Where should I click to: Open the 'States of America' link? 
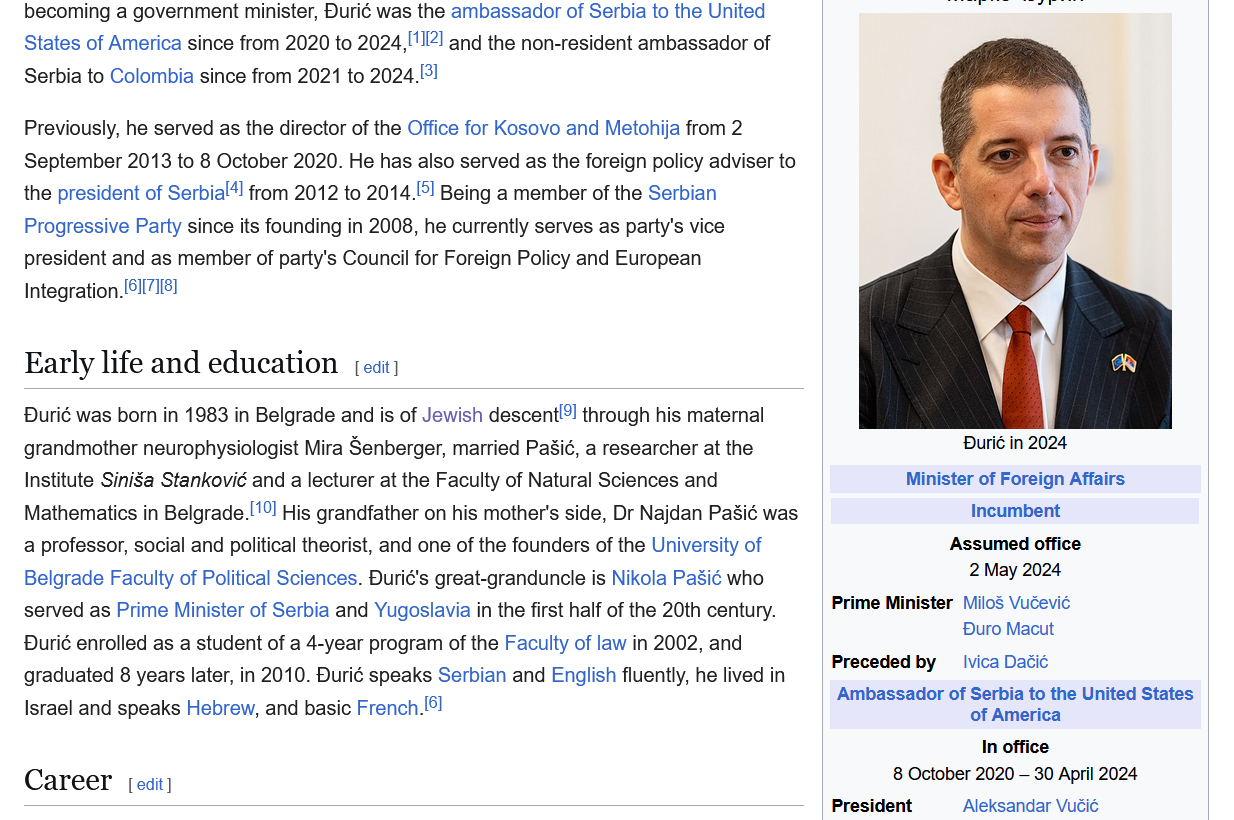click(103, 44)
